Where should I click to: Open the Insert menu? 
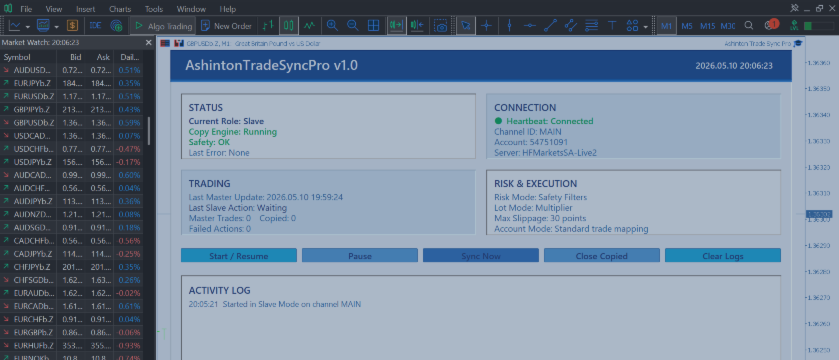pyautogui.click(x=86, y=9)
